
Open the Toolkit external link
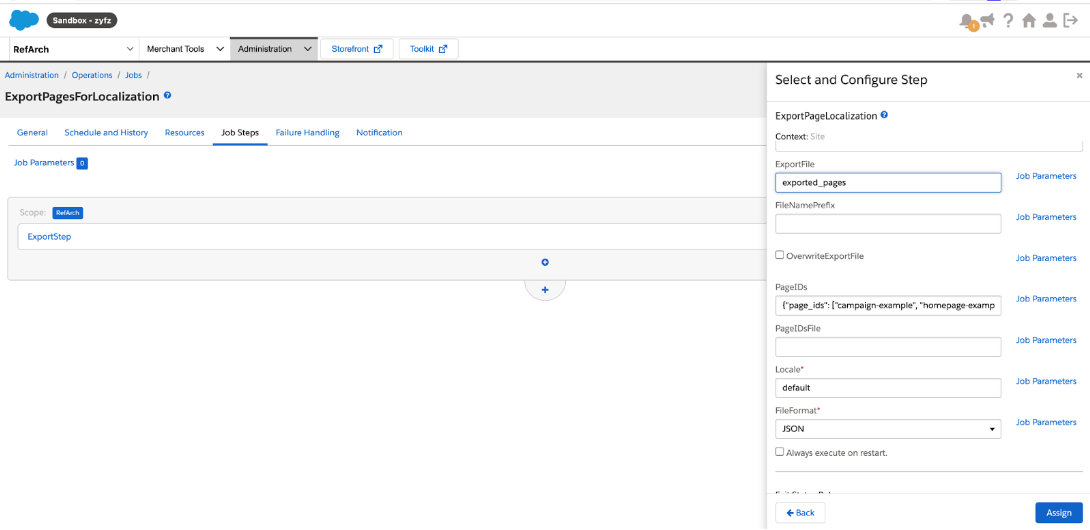(428, 49)
